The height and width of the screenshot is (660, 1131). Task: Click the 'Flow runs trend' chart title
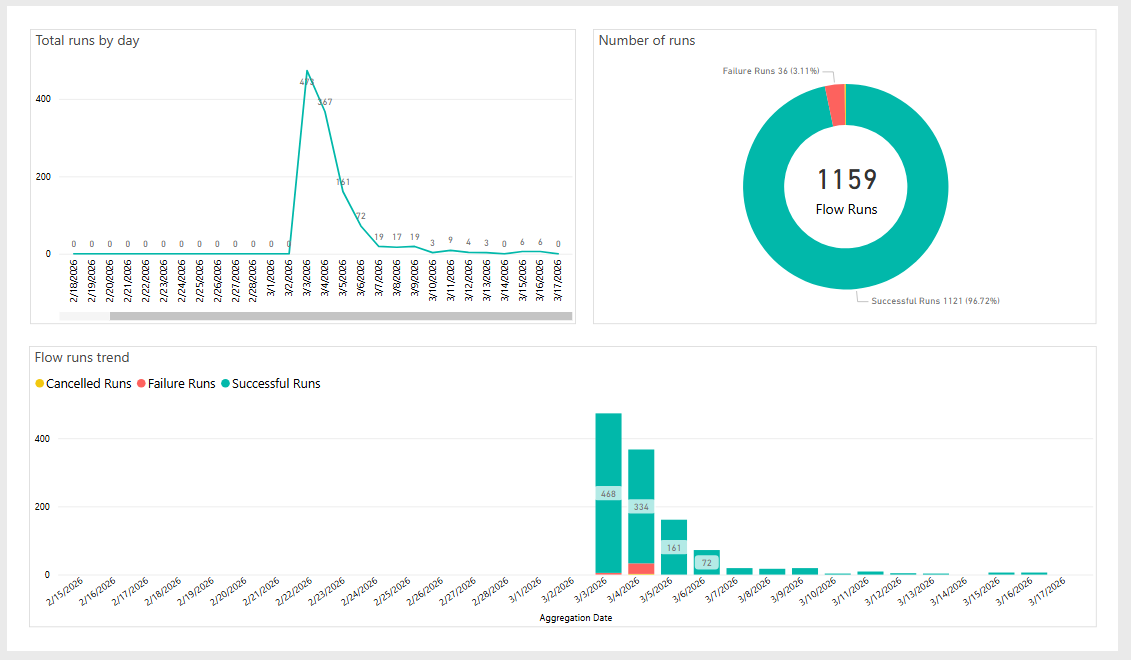pyautogui.click(x=82, y=357)
